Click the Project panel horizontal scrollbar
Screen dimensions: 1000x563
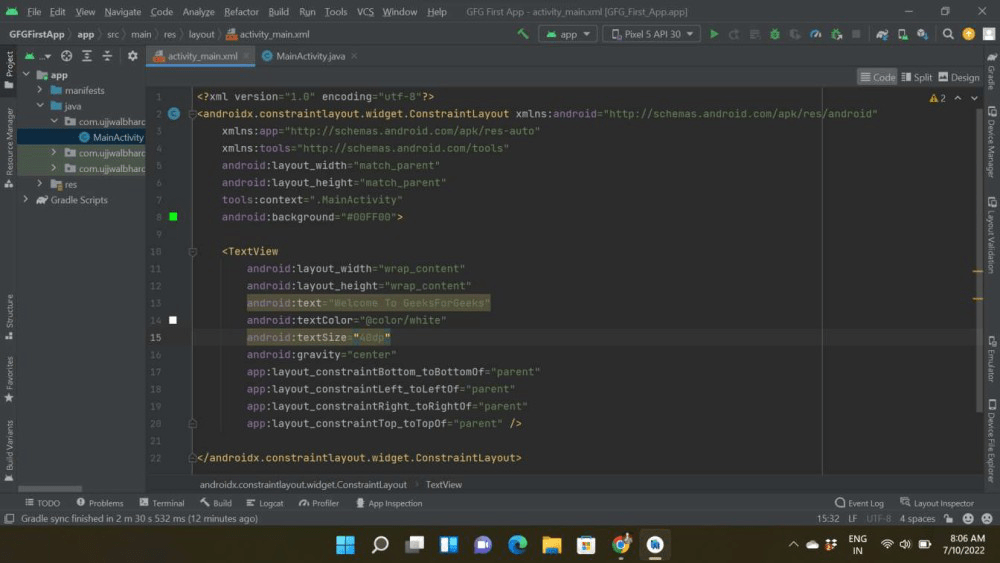pyautogui.click(x=50, y=489)
